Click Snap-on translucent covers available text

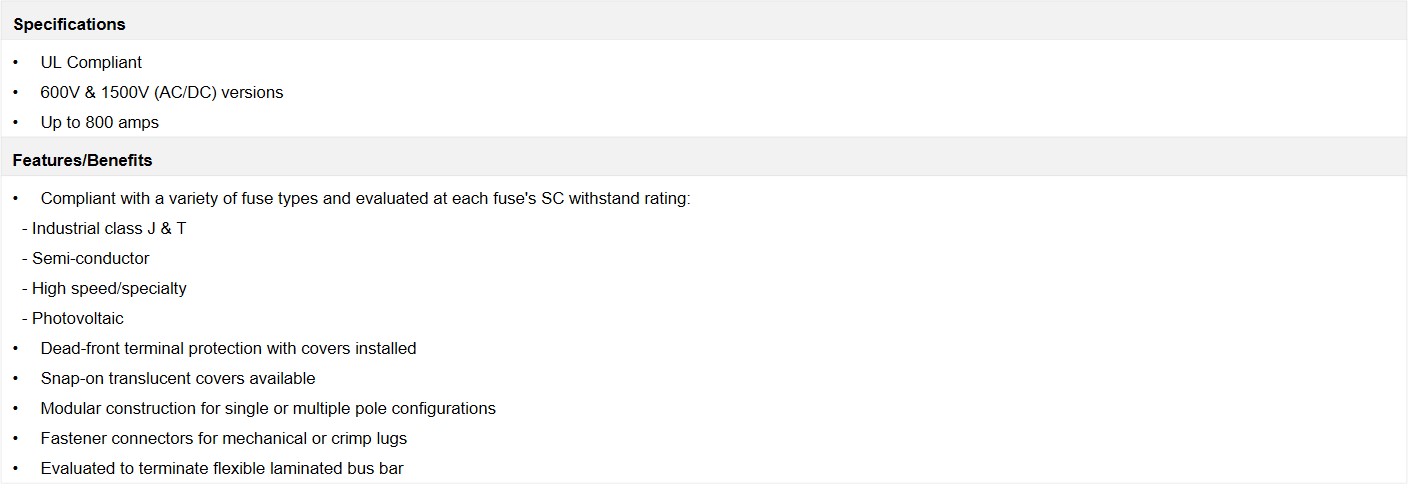pos(178,378)
